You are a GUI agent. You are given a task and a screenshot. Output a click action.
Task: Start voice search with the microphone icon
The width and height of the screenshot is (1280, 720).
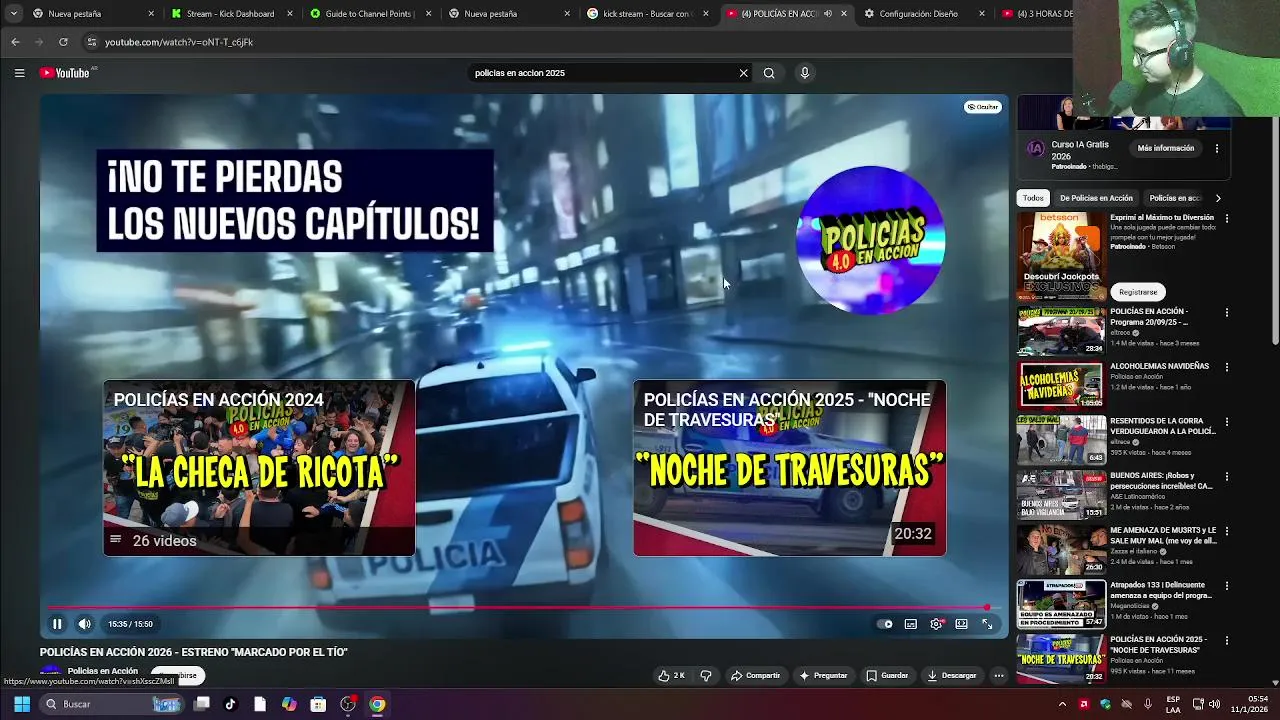pos(804,73)
